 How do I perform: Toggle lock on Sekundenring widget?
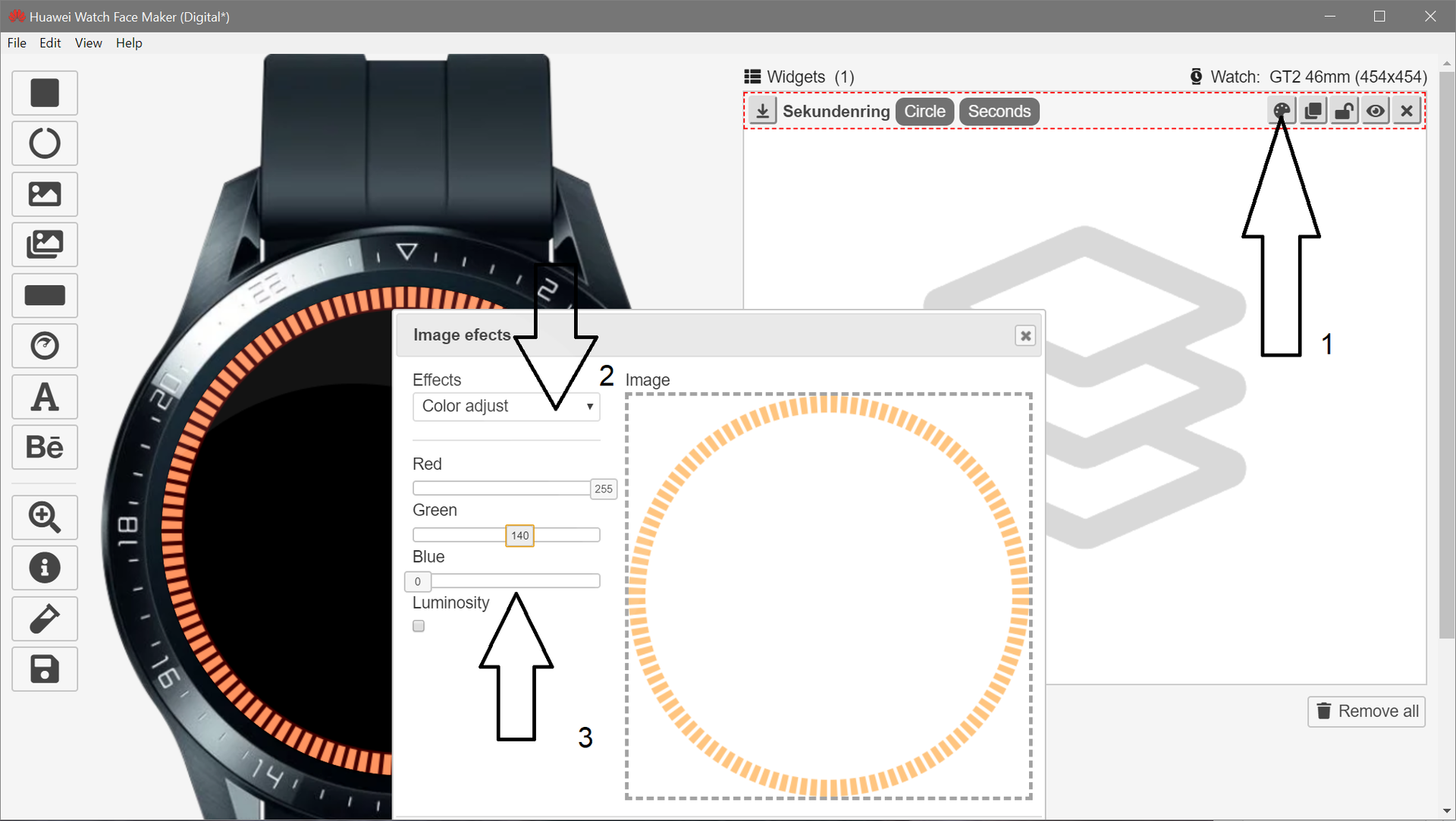pos(1345,111)
